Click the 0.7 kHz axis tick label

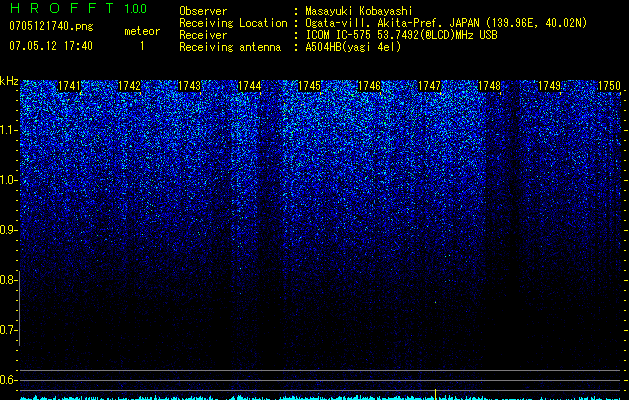pyautogui.click(x=8, y=330)
